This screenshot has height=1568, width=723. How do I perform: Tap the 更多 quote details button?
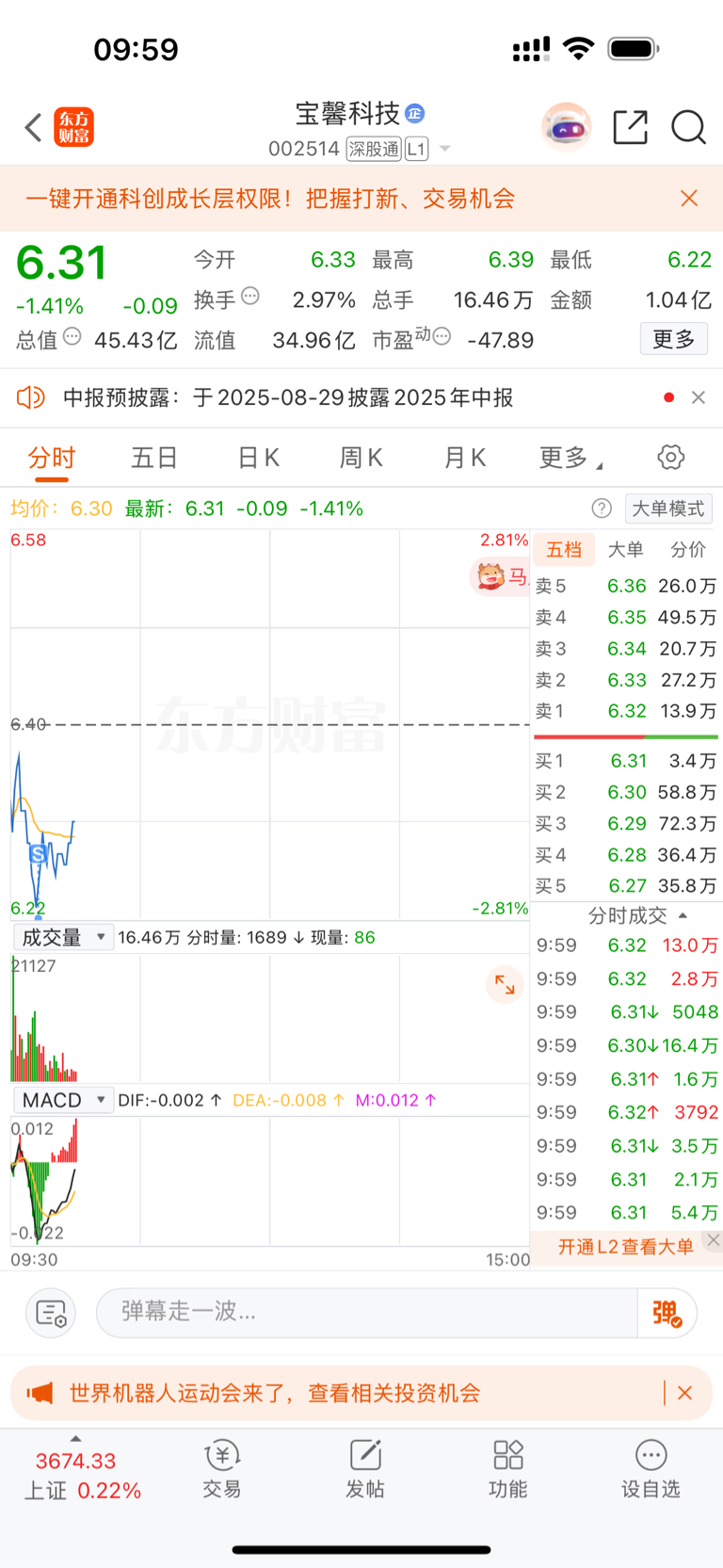tap(674, 339)
